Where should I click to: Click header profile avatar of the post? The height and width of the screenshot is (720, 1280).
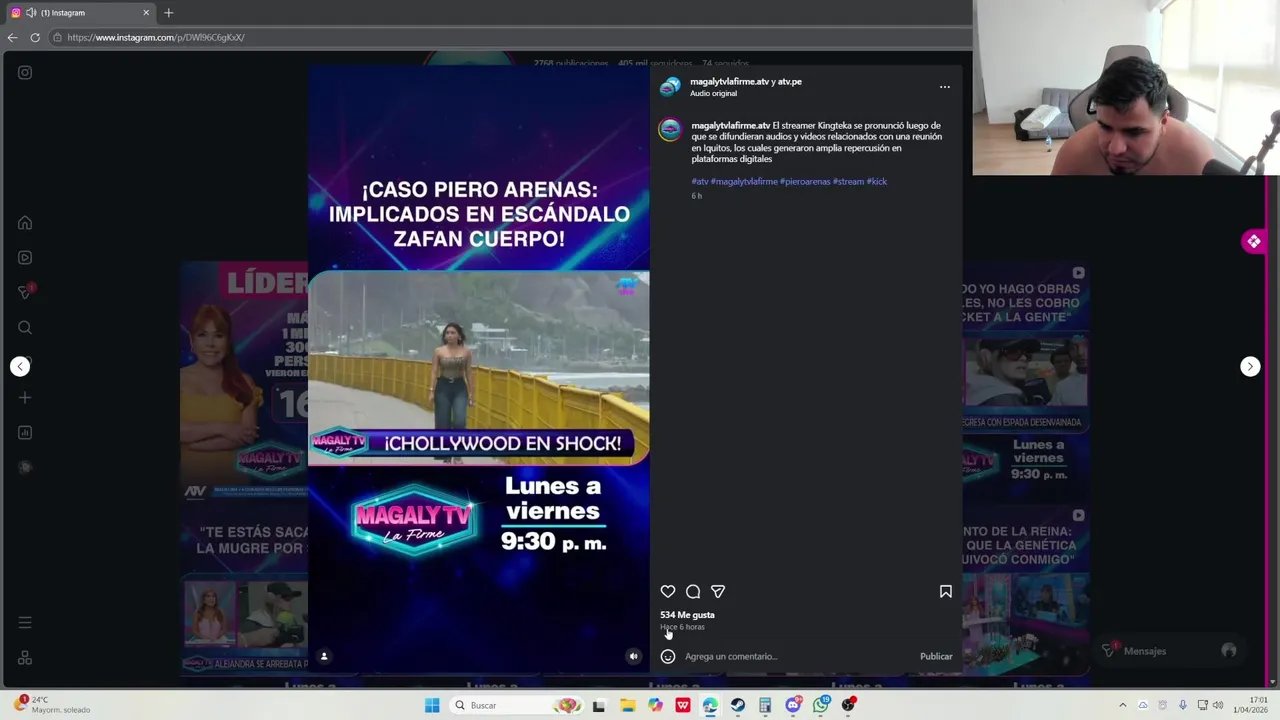coord(670,87)
